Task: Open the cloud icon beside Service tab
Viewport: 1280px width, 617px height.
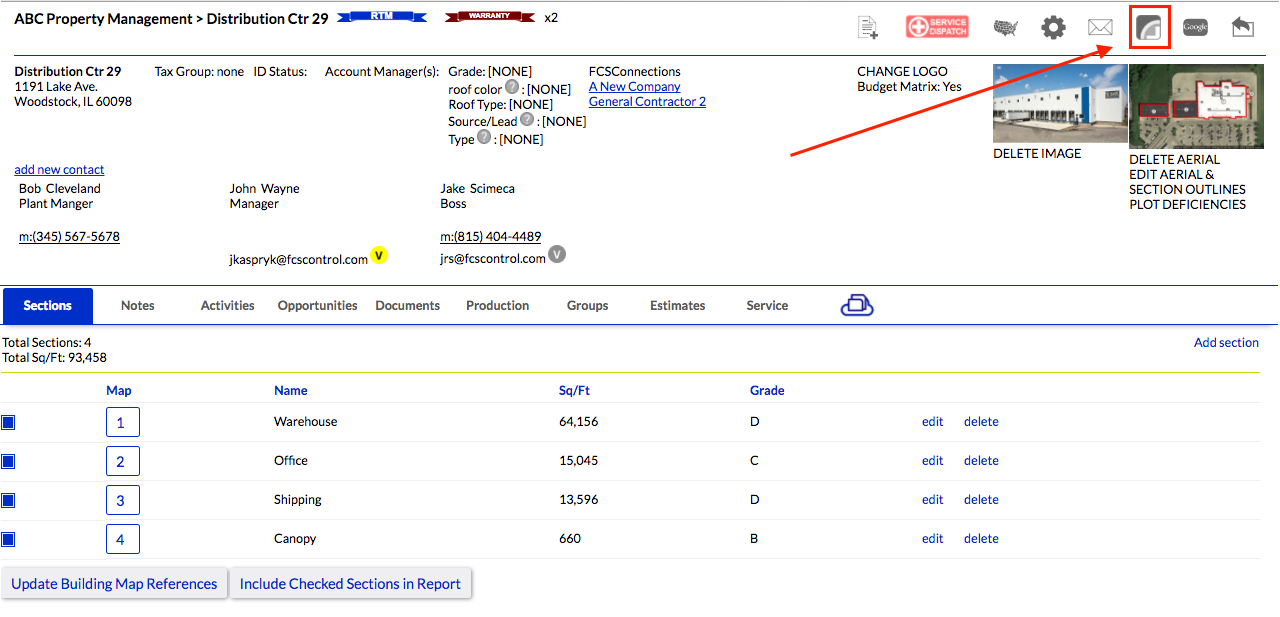Action: click(x=857, y=306)
